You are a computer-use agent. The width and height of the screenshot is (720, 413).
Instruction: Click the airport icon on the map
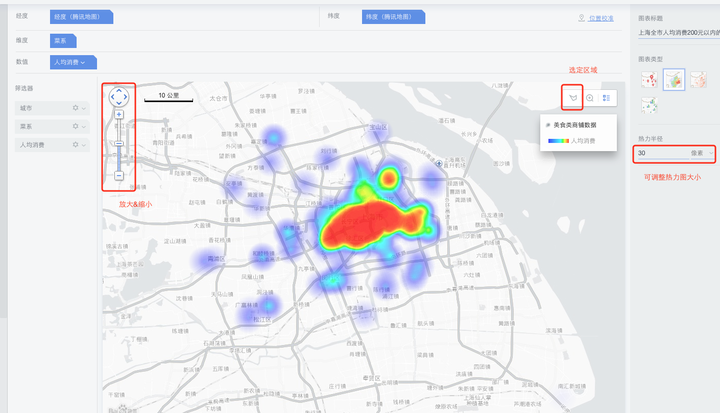[x=439, y=164]
